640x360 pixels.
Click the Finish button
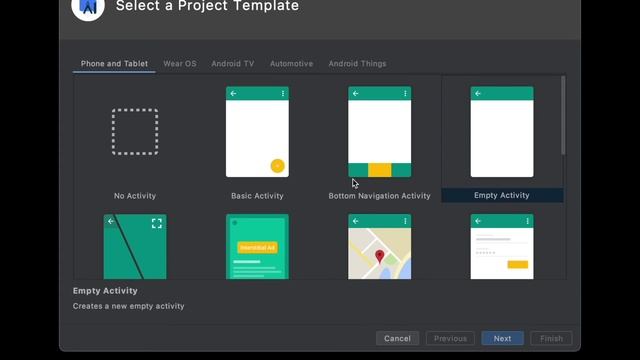click(551, 338)
